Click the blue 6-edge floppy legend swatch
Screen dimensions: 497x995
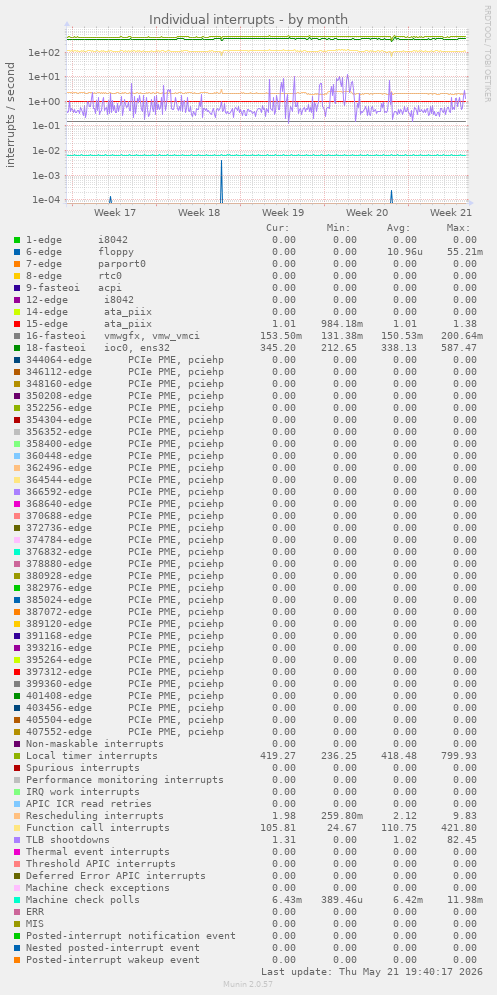click(x=17, y=252)
